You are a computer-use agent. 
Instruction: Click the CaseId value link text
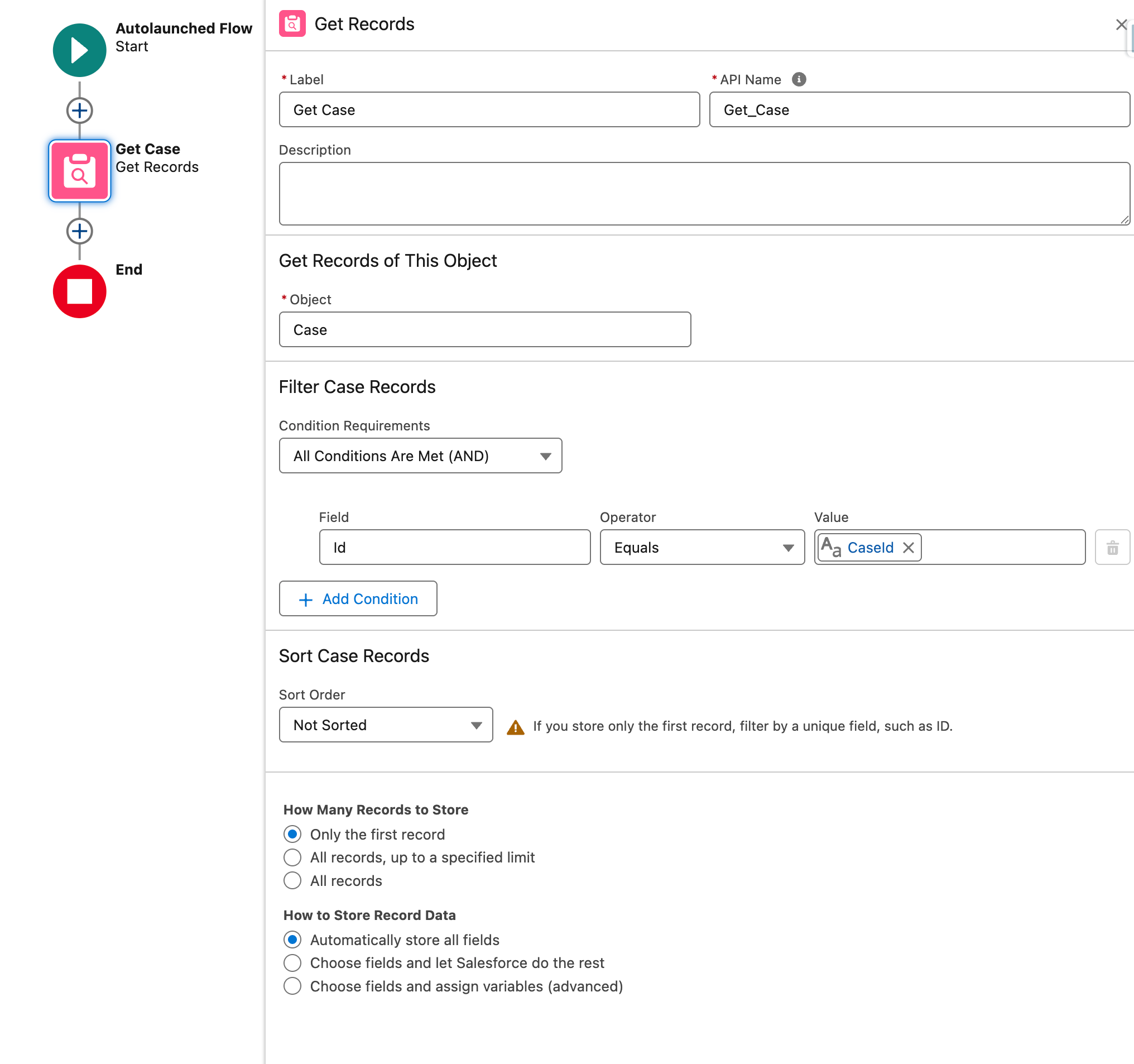point(870,548)
